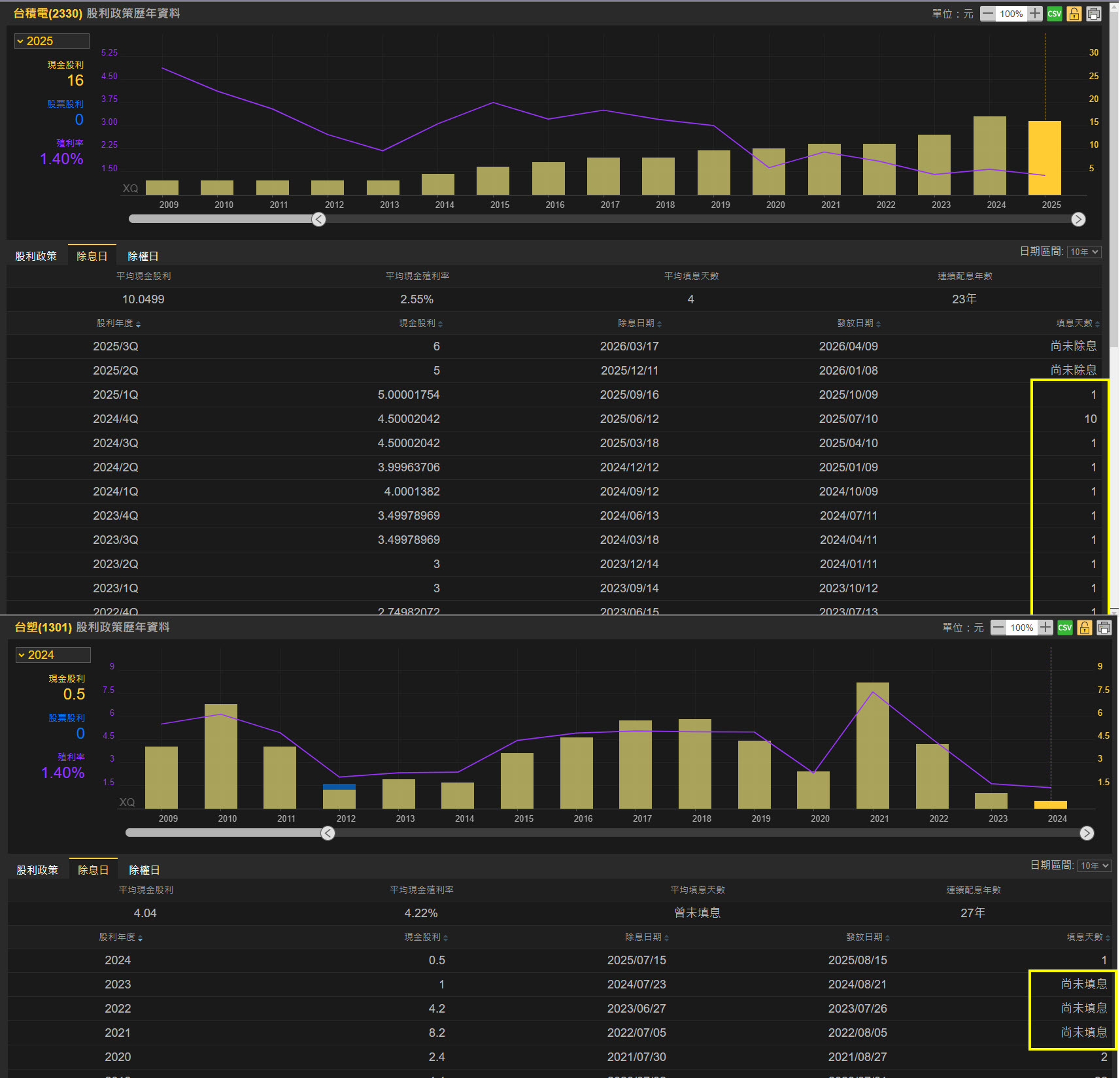Sort 台積電 table by 填息天數 column

(1078, 324)
